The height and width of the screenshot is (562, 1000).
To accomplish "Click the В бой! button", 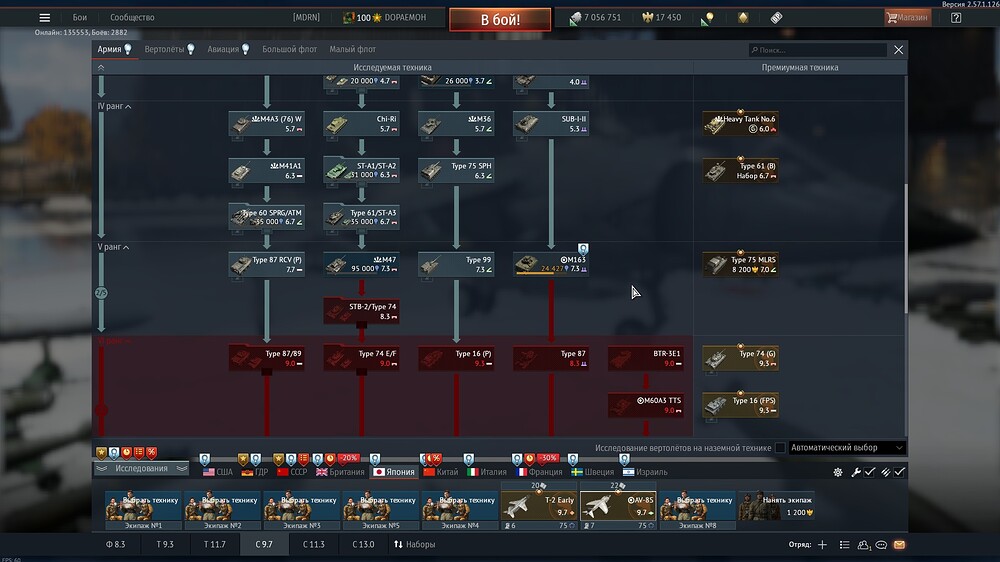I will pos(500,20).
